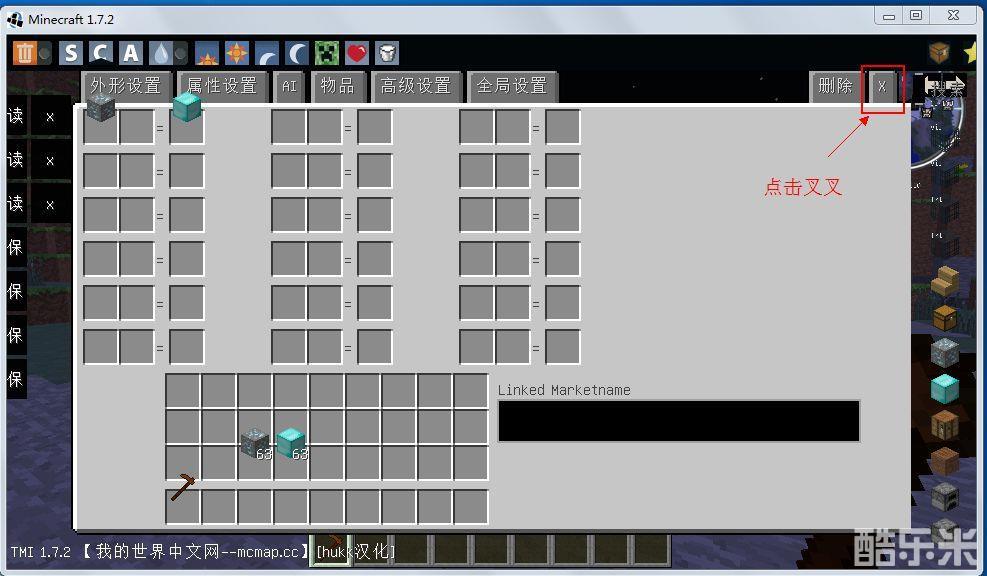This screenshot has width=987, height=576.
Task: Focus the Linked Marketname text field
Action: [x=679, y=421]
